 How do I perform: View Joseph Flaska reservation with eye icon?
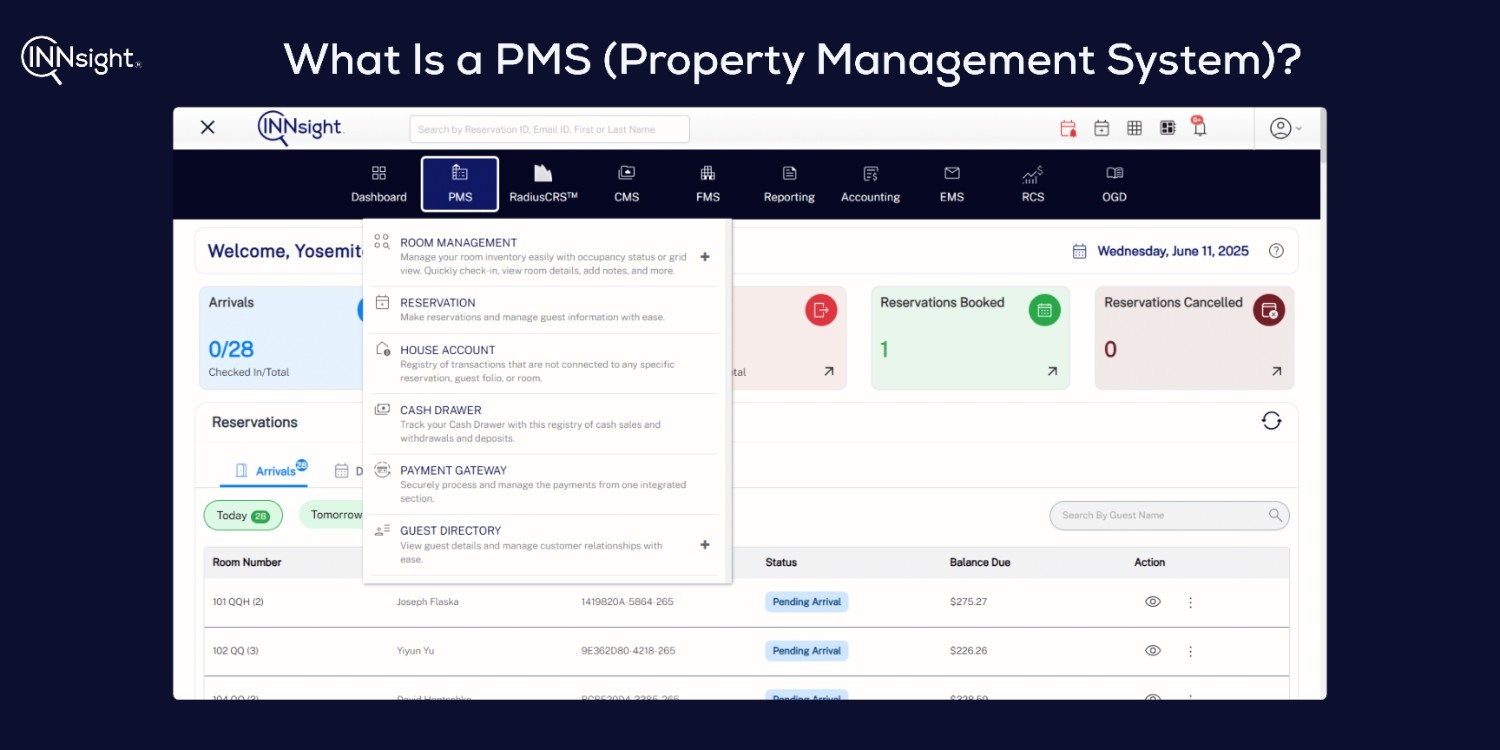tap(1152, 602)
